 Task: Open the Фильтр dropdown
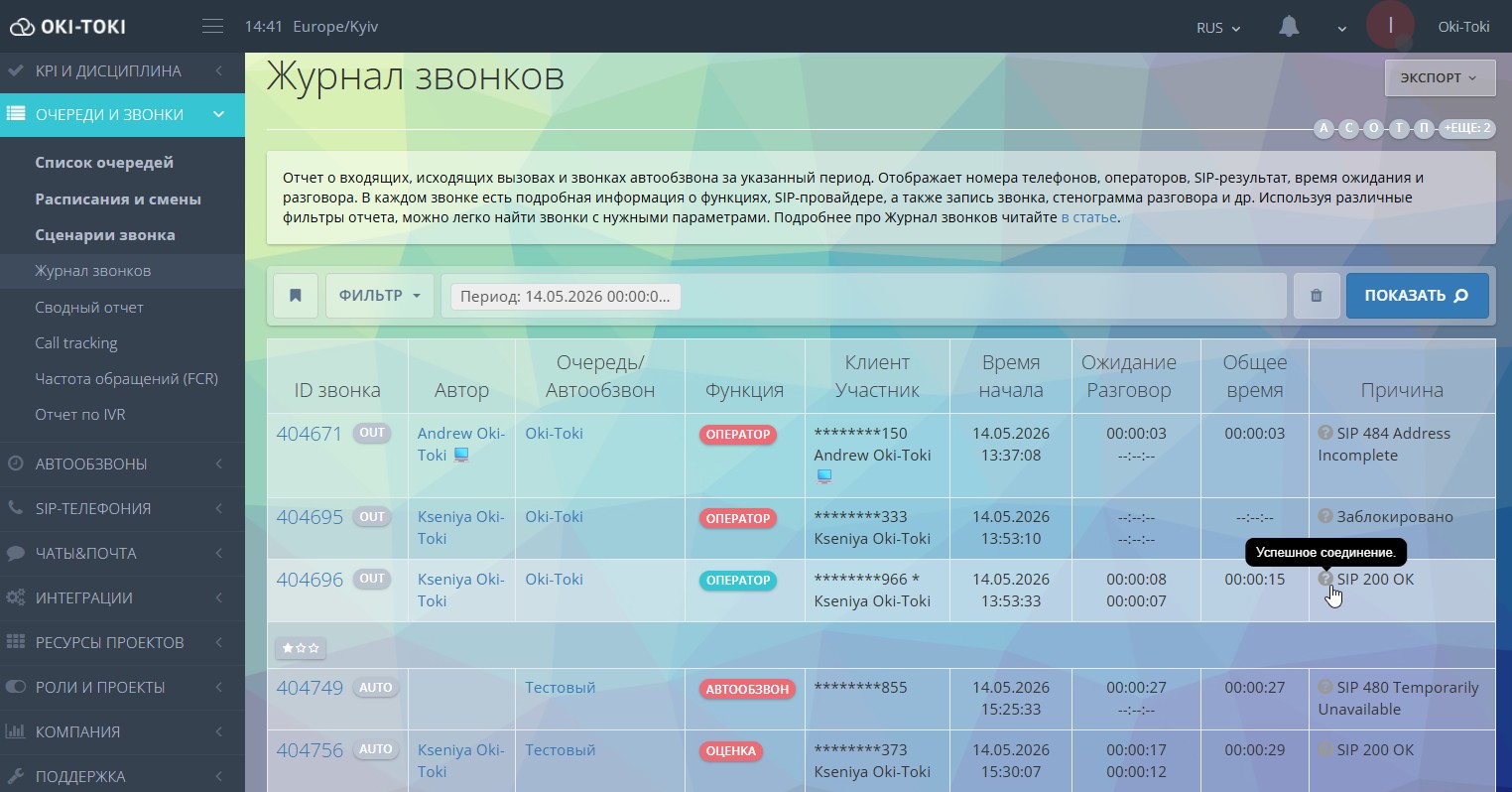click(x=380, y=296)
